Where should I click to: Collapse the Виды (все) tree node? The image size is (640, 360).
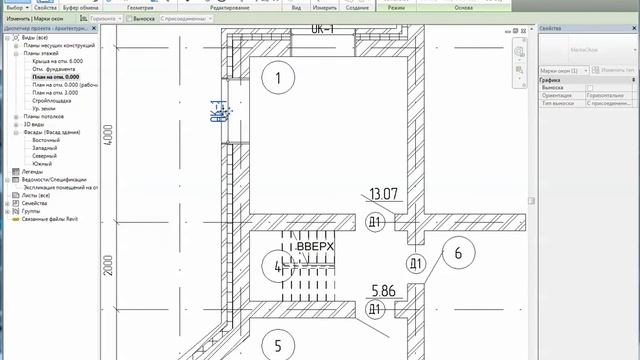click(x=7, y=38)
